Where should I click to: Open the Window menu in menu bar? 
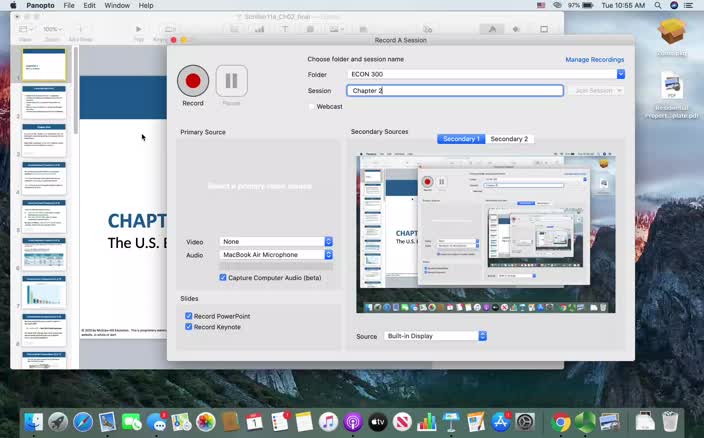pyautogui.click(x=117, y=5)
